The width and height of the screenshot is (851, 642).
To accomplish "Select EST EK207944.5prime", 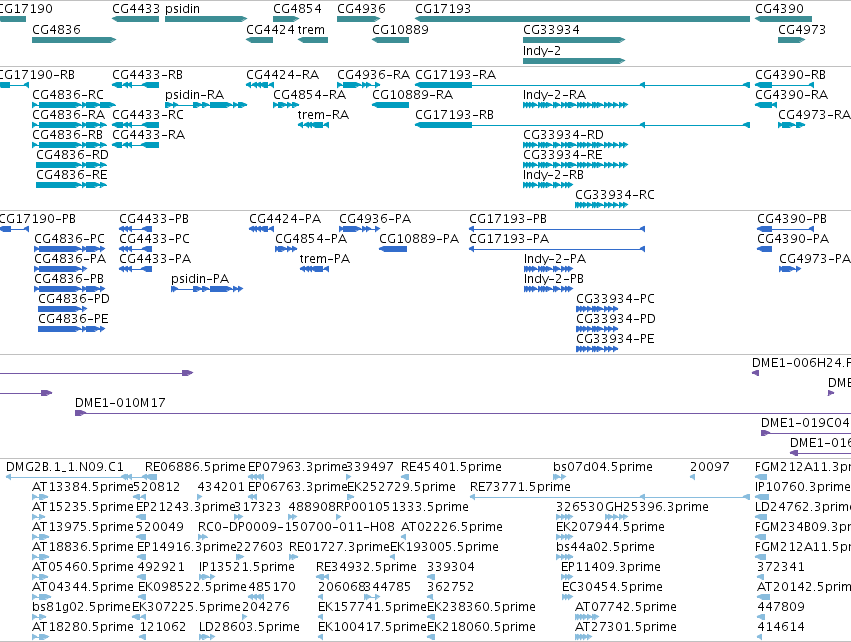I will 611,527.
